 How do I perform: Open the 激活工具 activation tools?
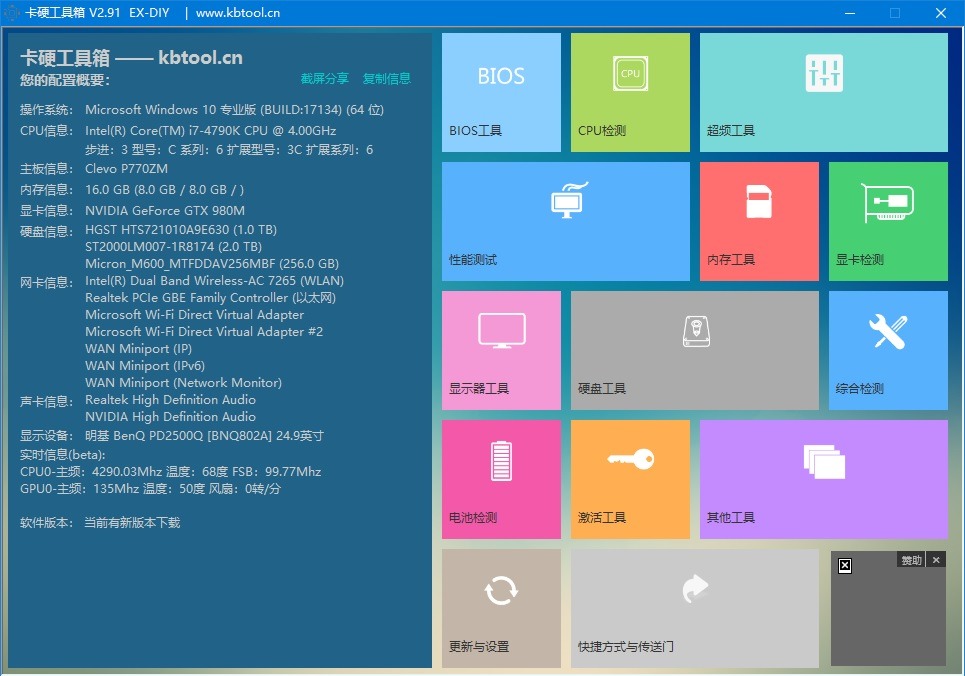click(629, 478)
